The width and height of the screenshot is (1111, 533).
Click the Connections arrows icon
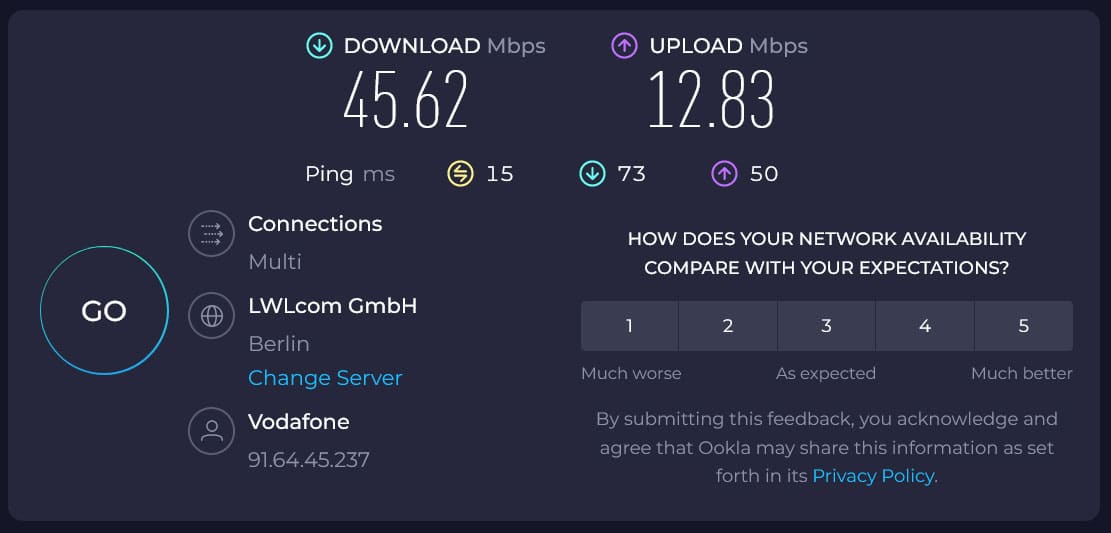[211, 234]
